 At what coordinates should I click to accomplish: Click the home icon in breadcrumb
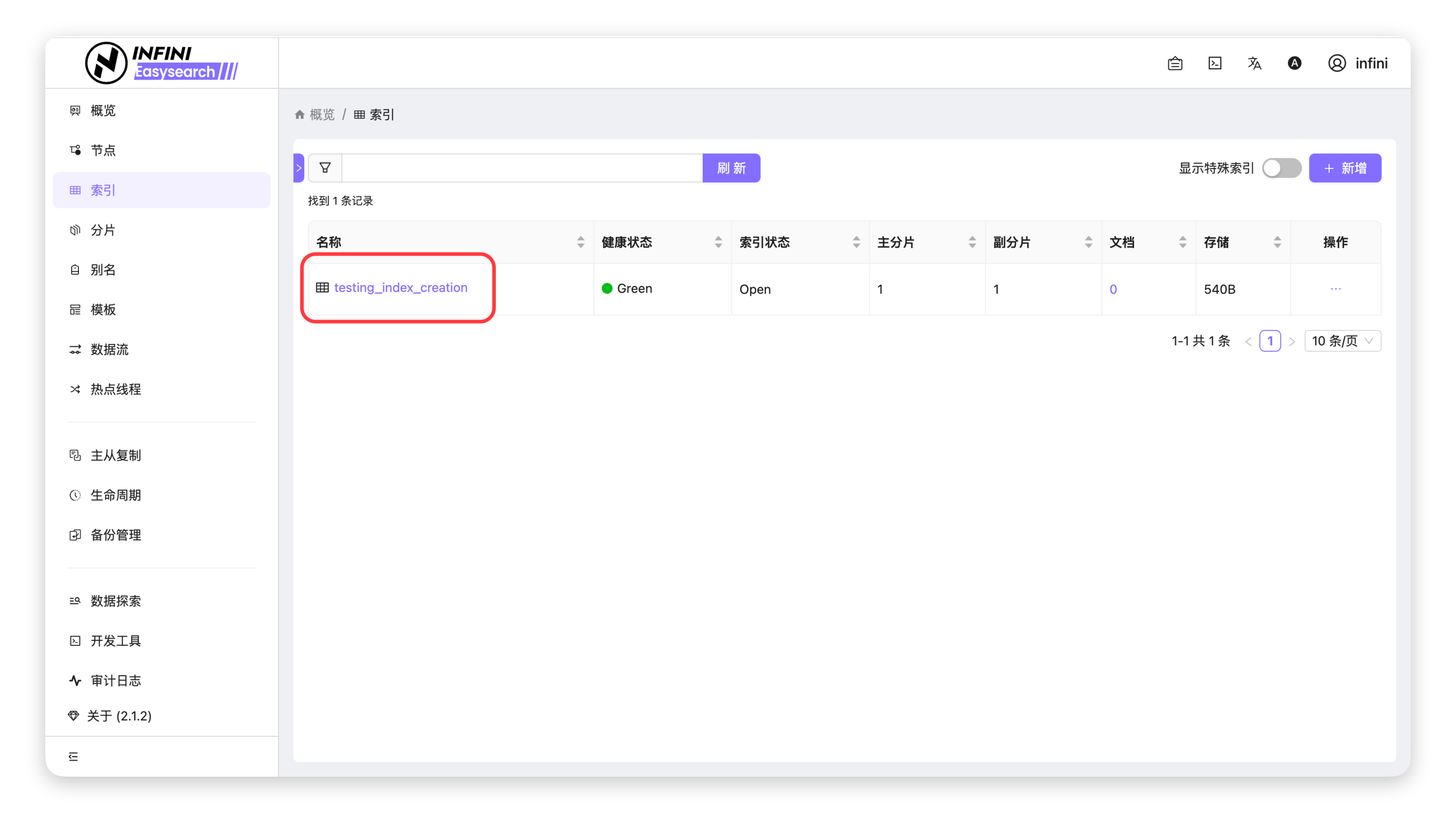(x=300, y=115)
